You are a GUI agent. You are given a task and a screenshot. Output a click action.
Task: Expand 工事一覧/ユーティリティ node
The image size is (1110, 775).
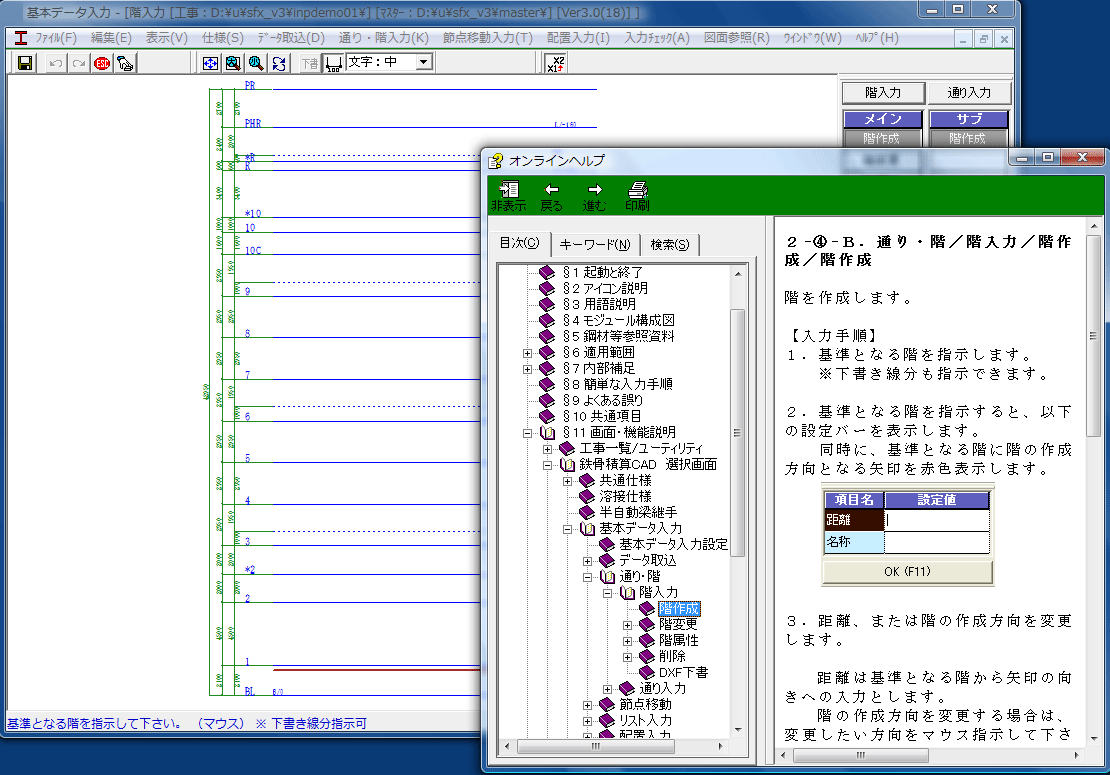click(x=547, y=449)
